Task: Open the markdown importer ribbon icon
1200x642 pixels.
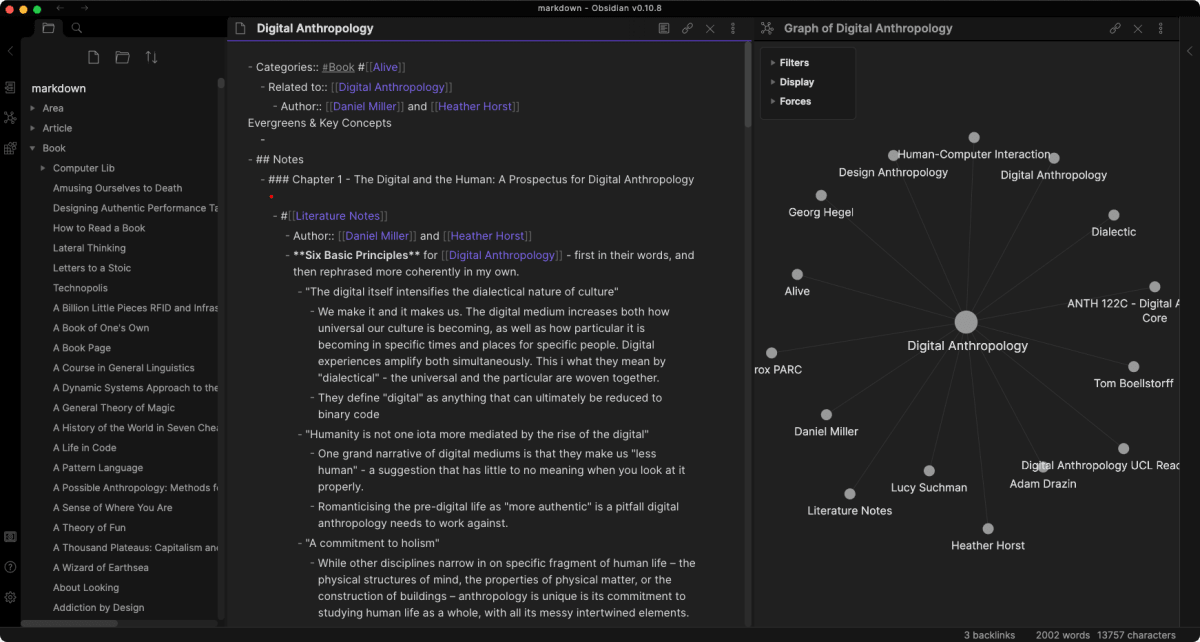Action: coord(10,148)
